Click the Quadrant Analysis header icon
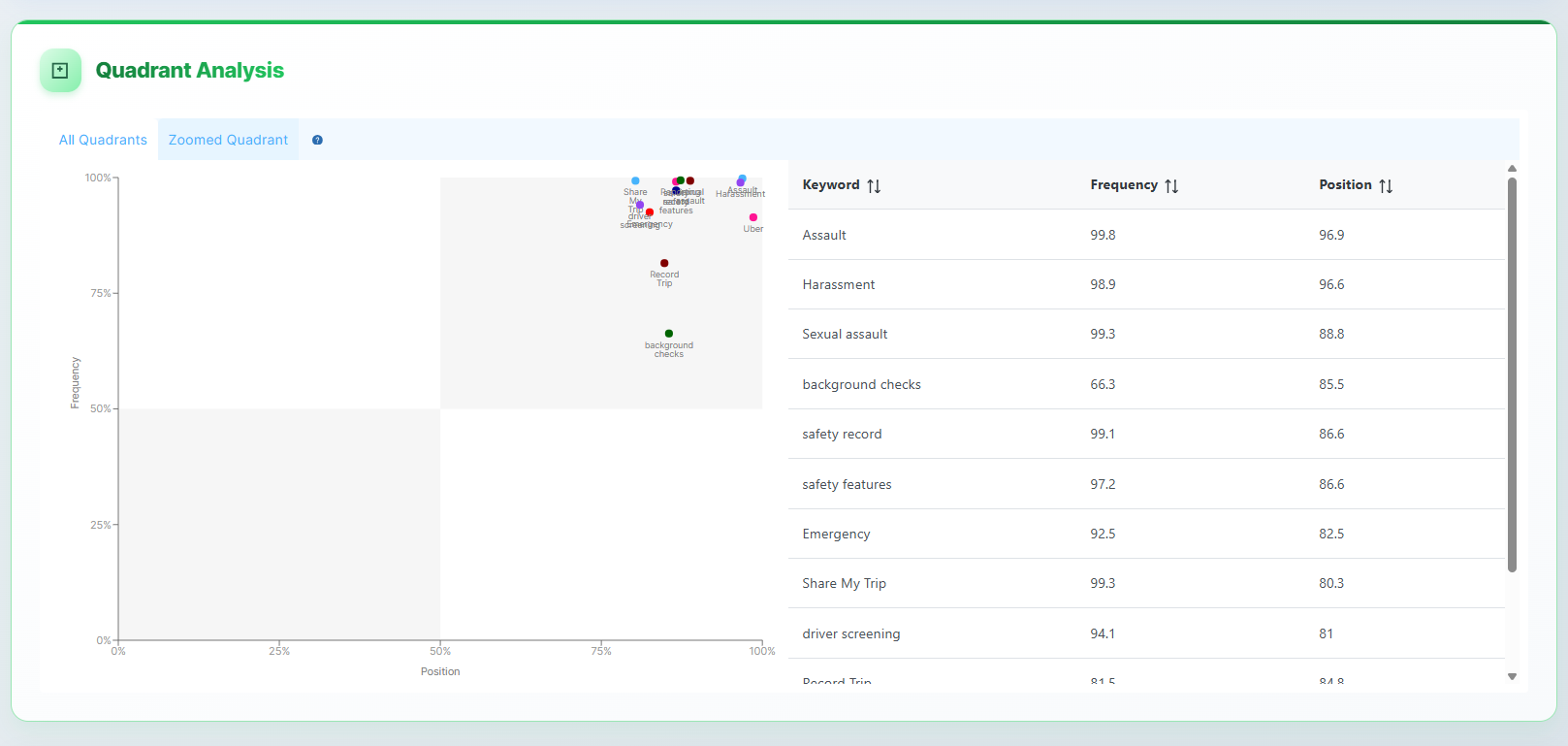Screen dimensions: 1568x746 (x=60, y=71)
